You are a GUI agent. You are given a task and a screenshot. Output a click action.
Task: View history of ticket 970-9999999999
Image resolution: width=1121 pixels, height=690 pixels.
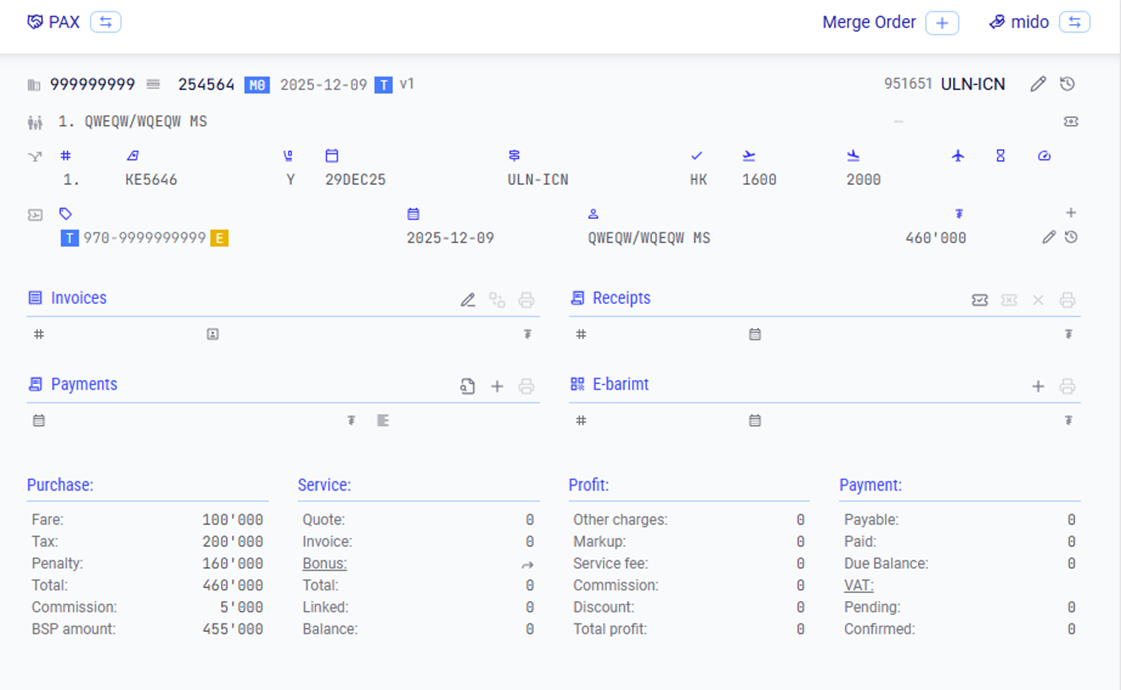[1071, 238]
